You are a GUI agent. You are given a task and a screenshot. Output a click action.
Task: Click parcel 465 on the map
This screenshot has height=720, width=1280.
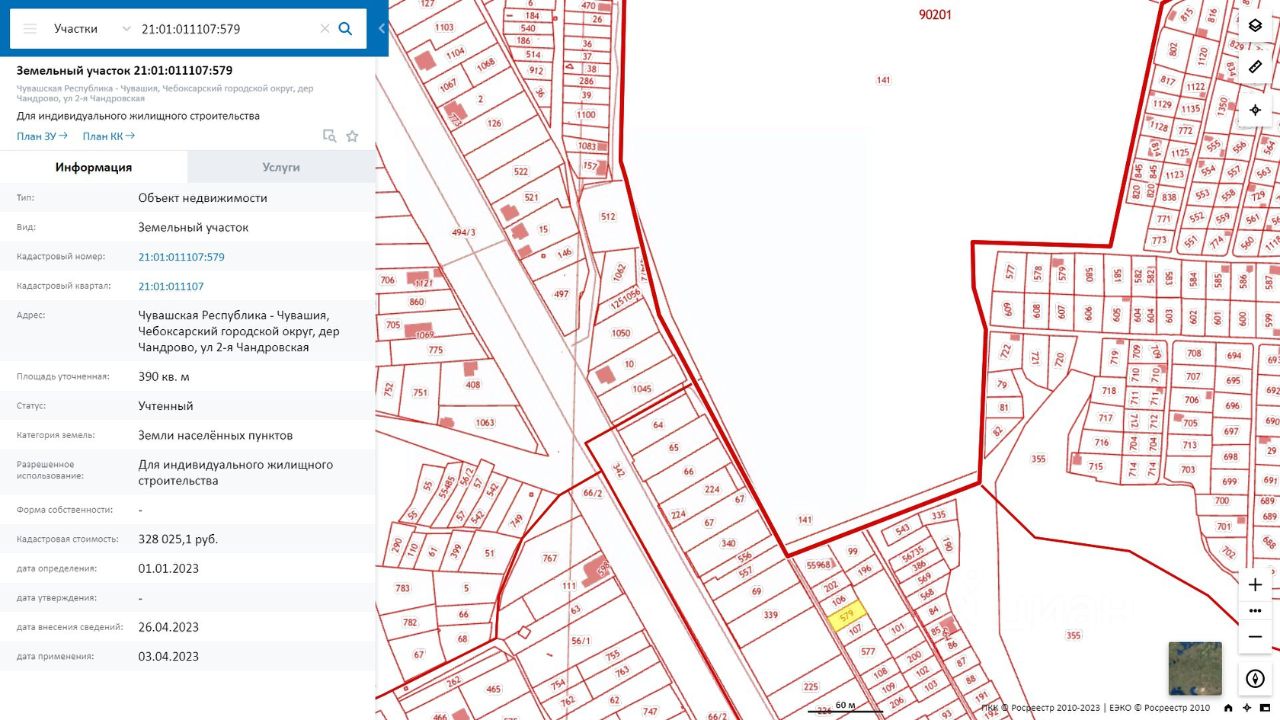point(494,689)
